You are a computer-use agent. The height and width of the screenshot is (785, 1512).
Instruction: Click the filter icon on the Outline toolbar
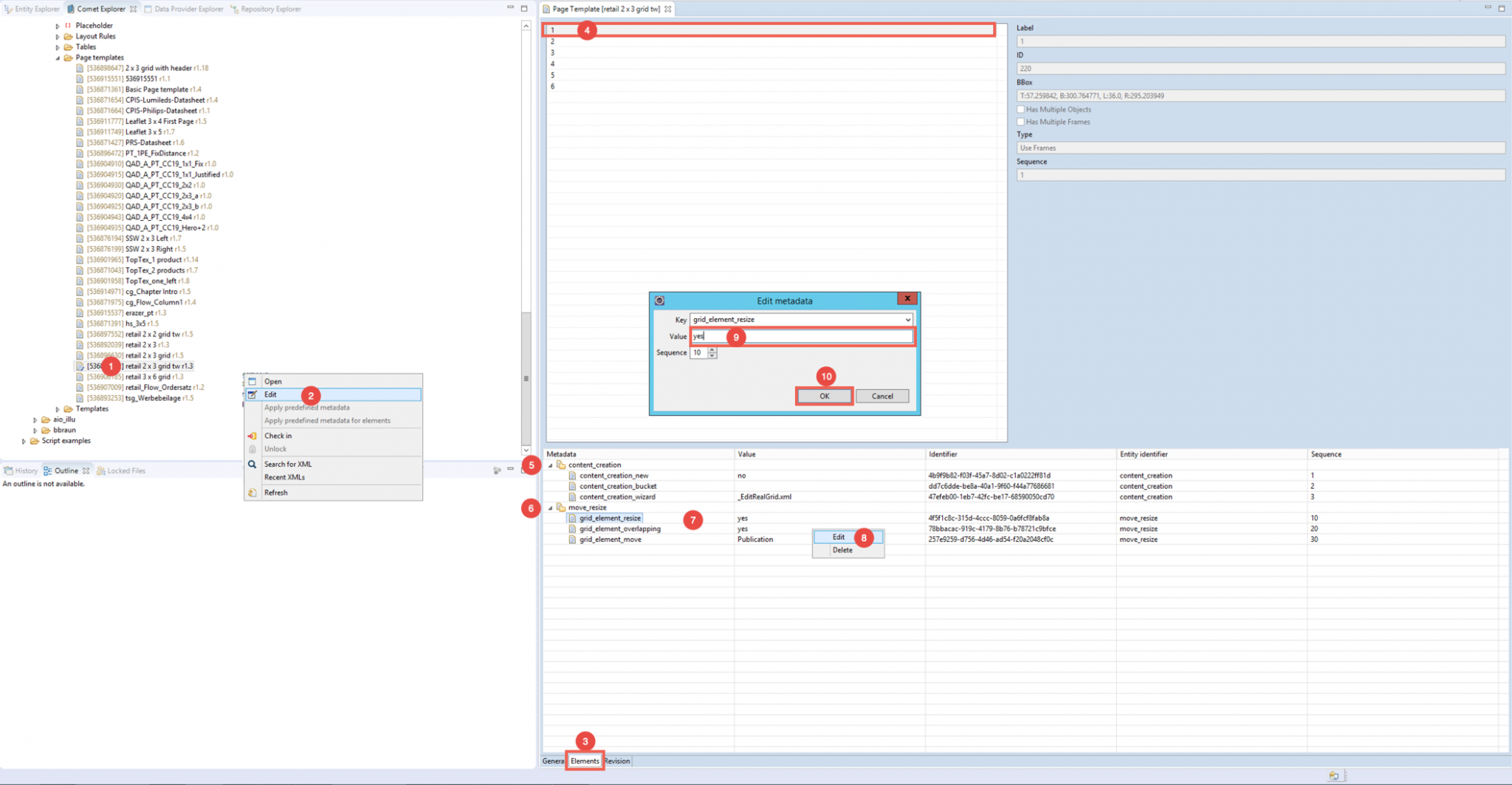[497, 470]
